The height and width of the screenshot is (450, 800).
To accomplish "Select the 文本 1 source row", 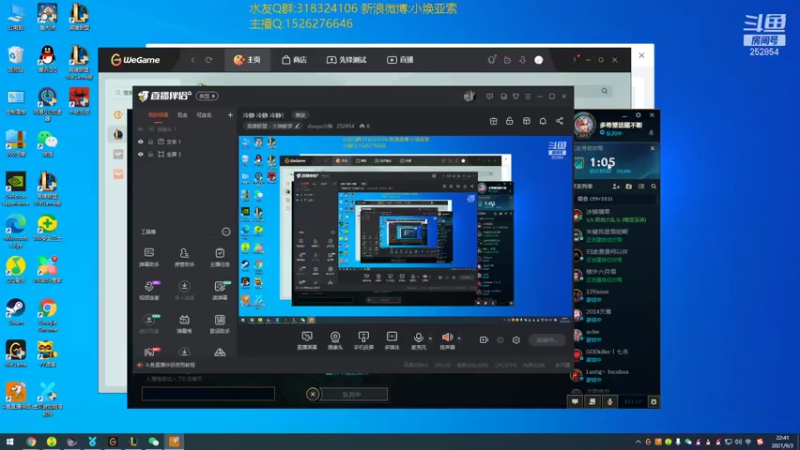I will point(185,142).
